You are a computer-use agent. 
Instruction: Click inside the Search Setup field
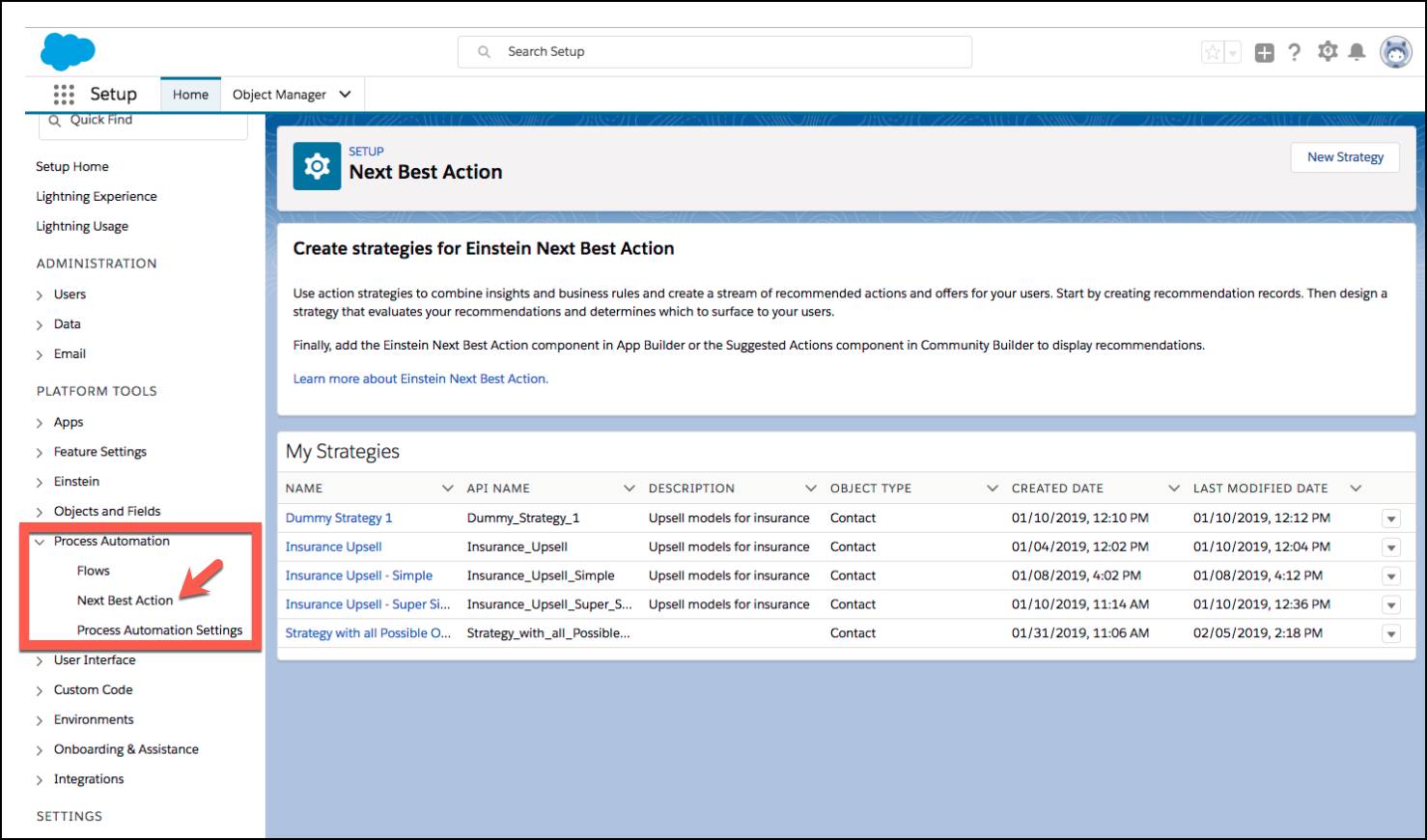pyautogui.click(x=714, y=52)
